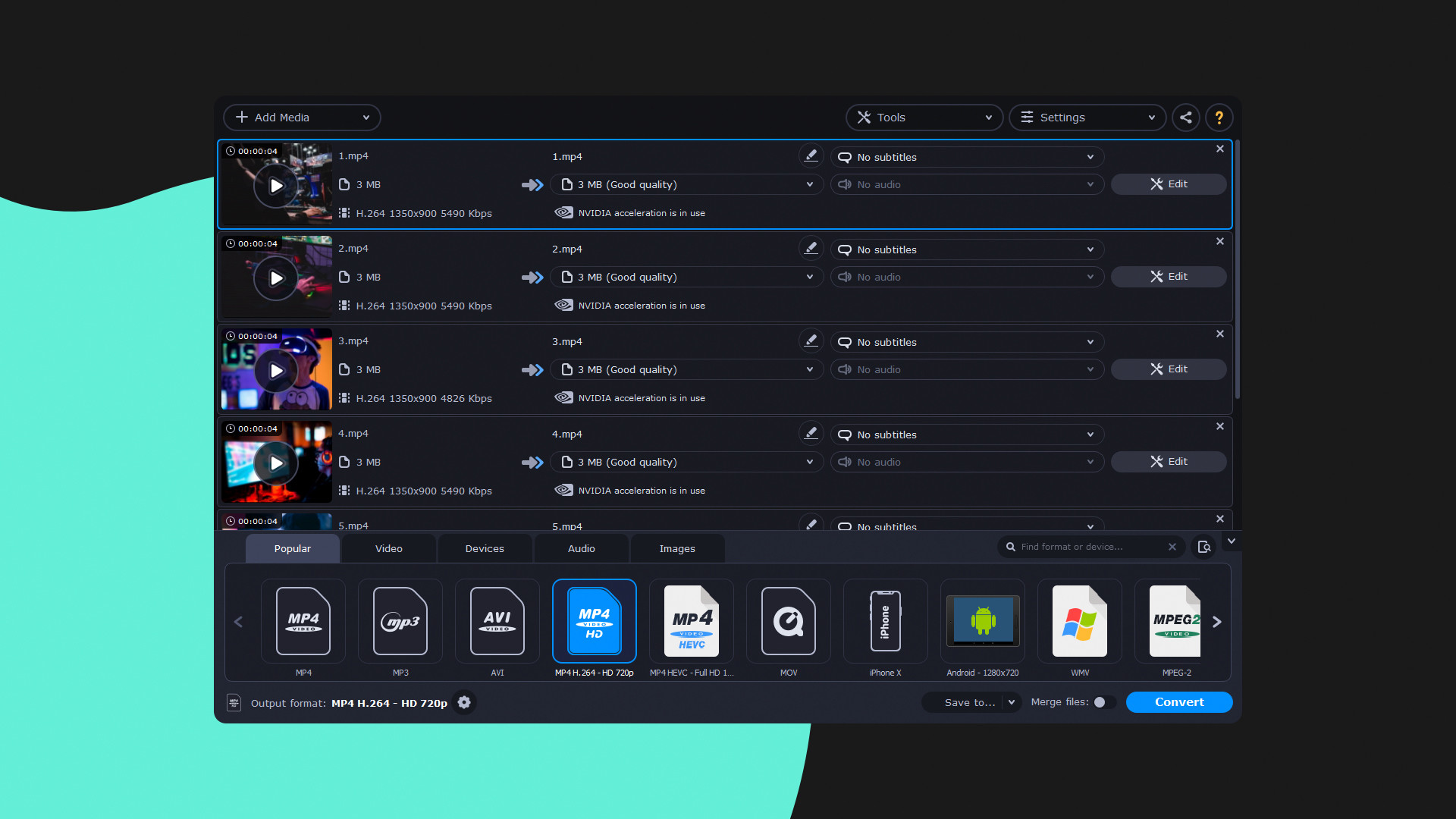Pick the WMV format icon
The image size is (1456, 819).
1079,620
